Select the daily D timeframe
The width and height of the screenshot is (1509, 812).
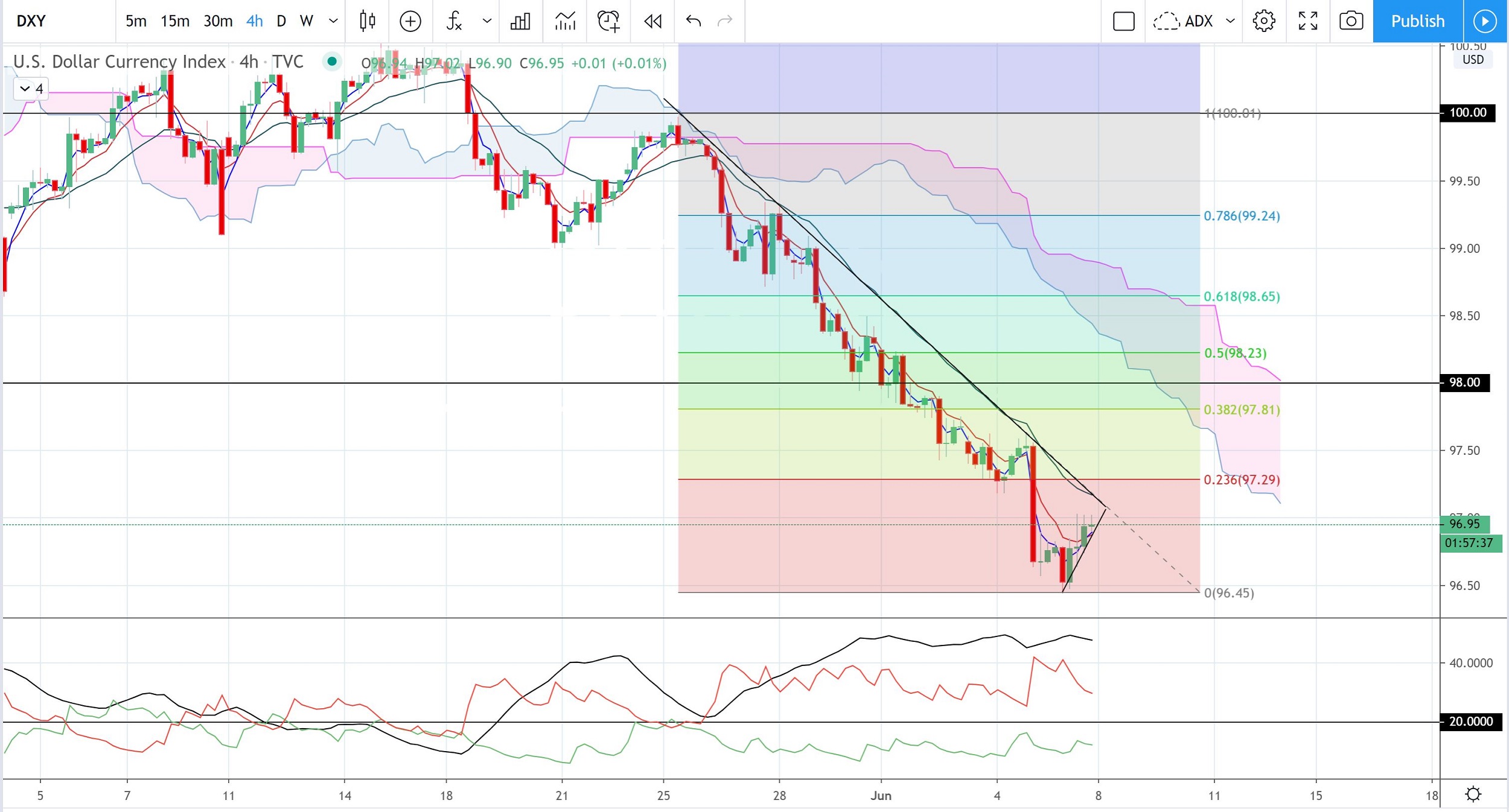[x=281, y=21]
